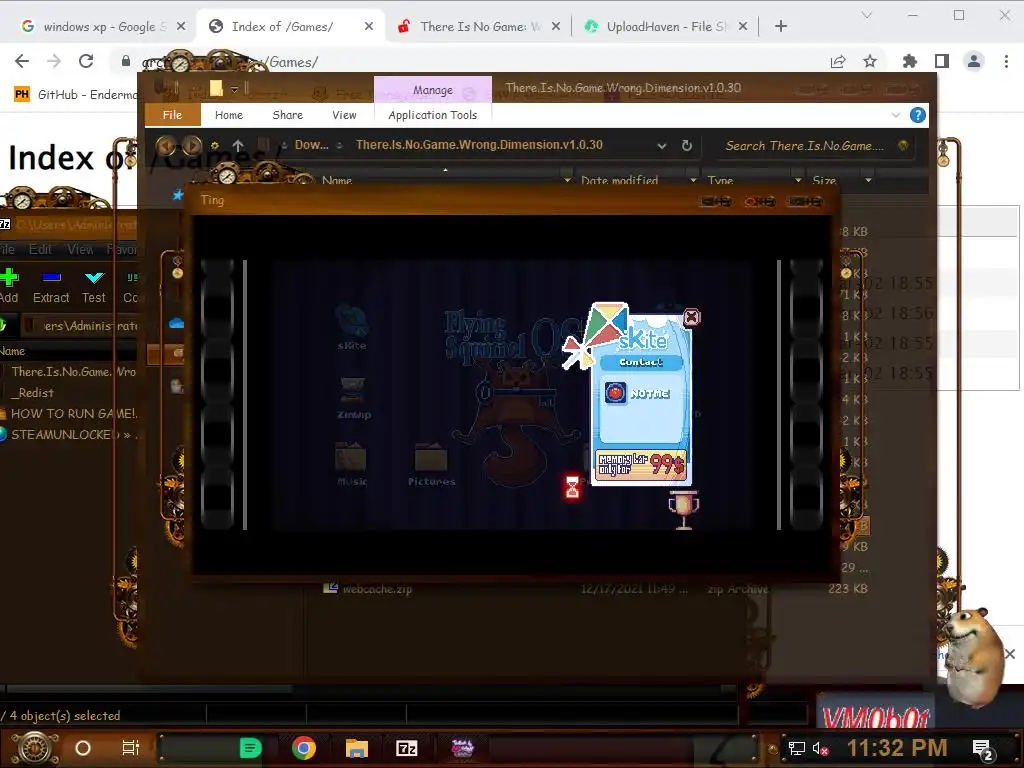1024x768 pixels.
Task: Open the Home tab in Explorer ribbon
Action: point(229,115)
